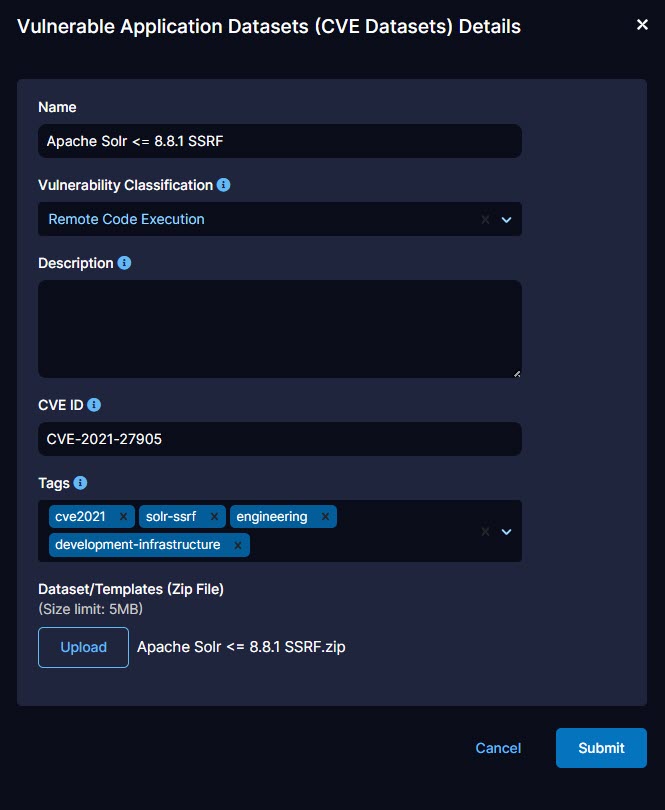Image resolution: width=665 pixels, height=810 pixels.
Task: Click the Tags info icon
Action: (x=81, y=483)
